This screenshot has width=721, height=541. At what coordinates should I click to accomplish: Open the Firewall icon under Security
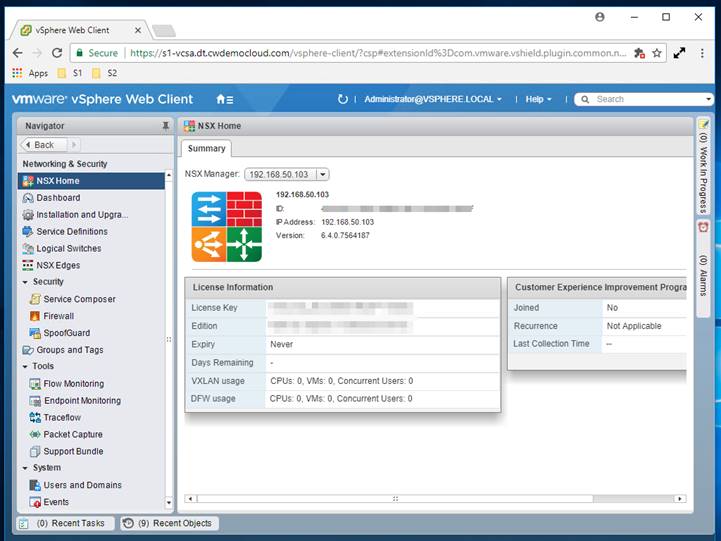(35, 316)
